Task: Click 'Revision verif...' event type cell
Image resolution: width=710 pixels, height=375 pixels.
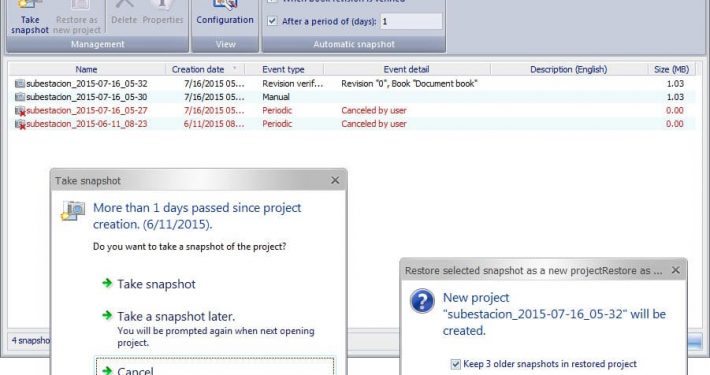Action: pyautogui.click(x=293, y=83)
